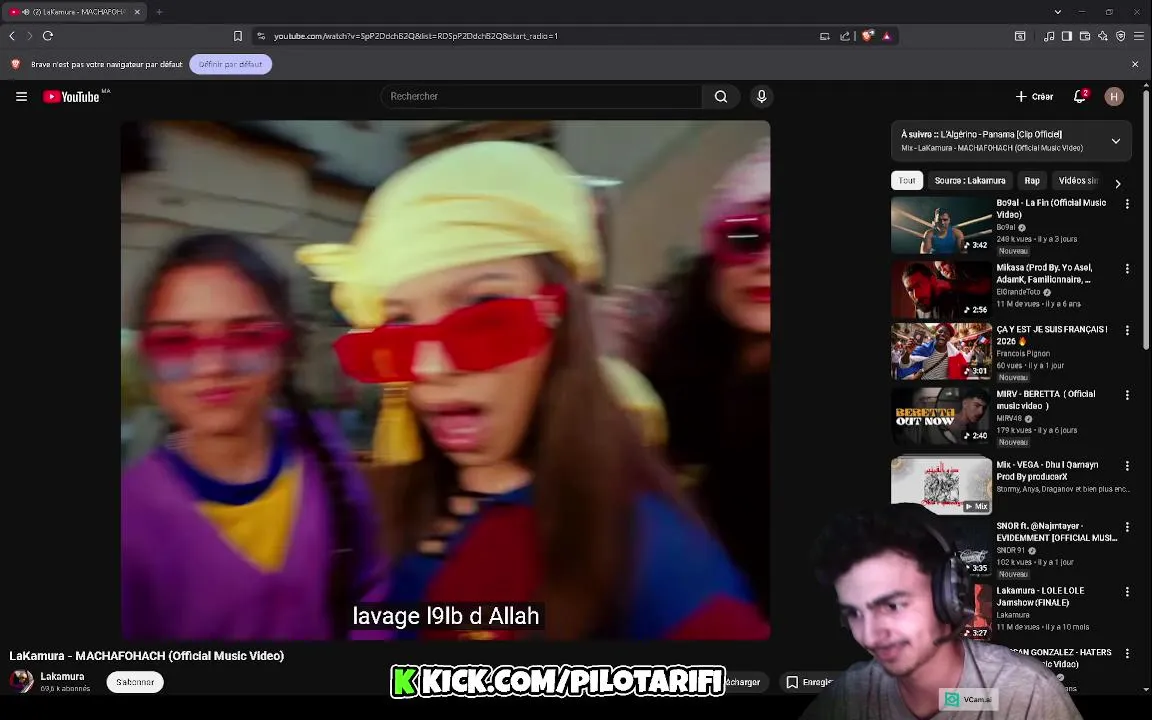
Task: Click the browser address bar URL
Action: [x=416, y=36]
